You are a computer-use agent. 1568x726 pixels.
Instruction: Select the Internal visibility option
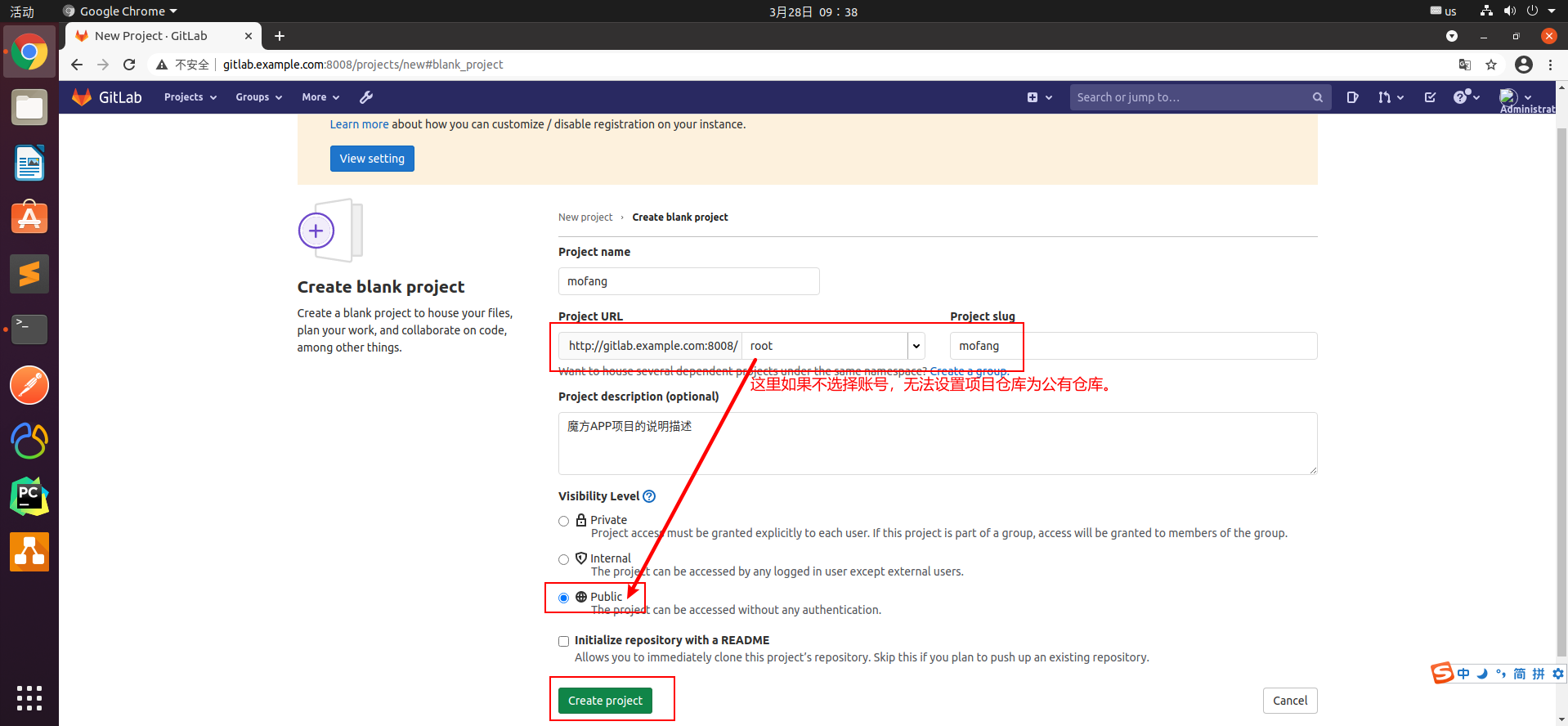[563, 559]
